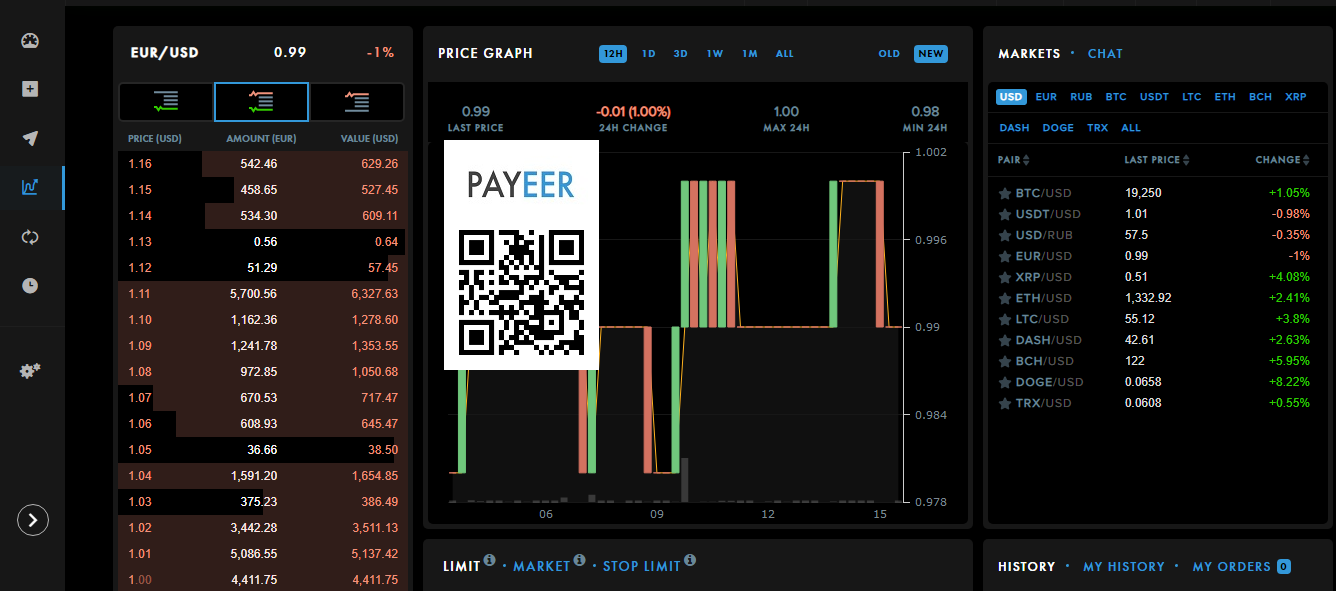Favorite the LTC/USD pair star
This screenshot has width=1336, height=591.
tap(1005, 319)
